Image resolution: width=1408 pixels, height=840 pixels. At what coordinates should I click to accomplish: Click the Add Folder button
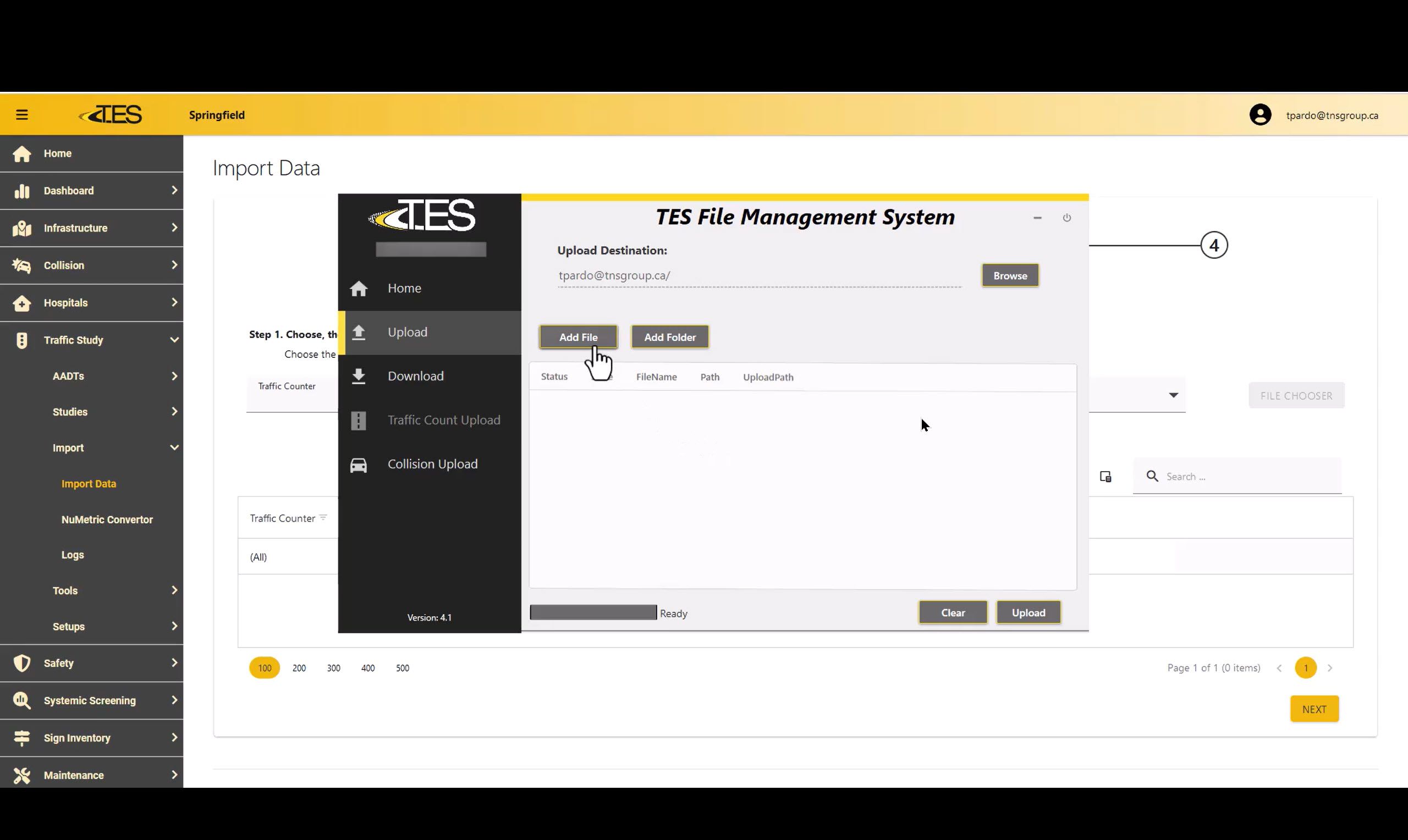670,338
